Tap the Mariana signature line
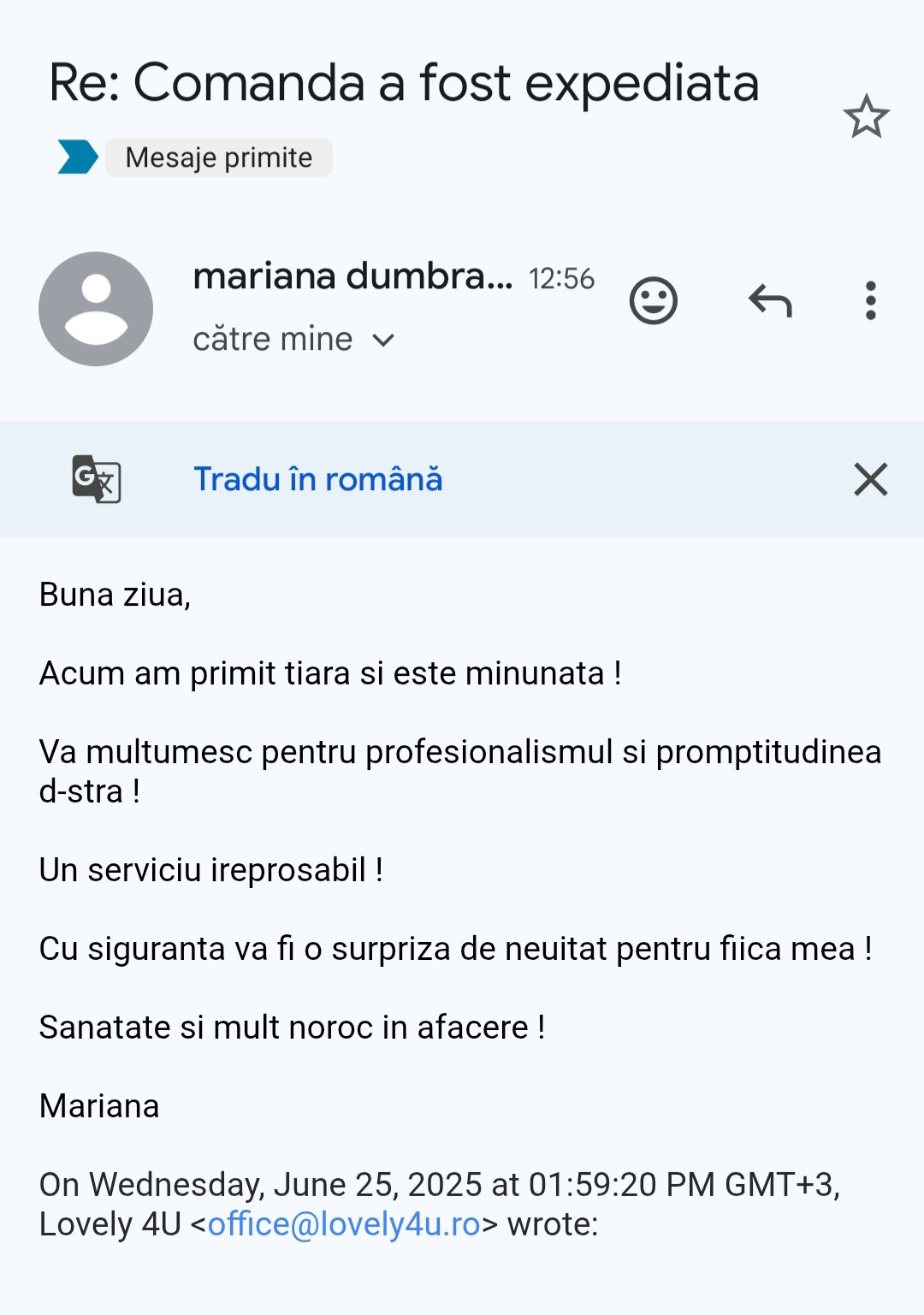 pyautogui.click(x=99, y=1106)
